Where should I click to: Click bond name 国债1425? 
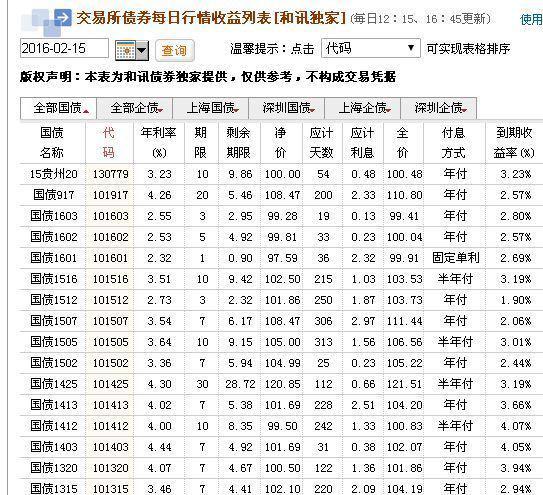[x=53, y=384]
